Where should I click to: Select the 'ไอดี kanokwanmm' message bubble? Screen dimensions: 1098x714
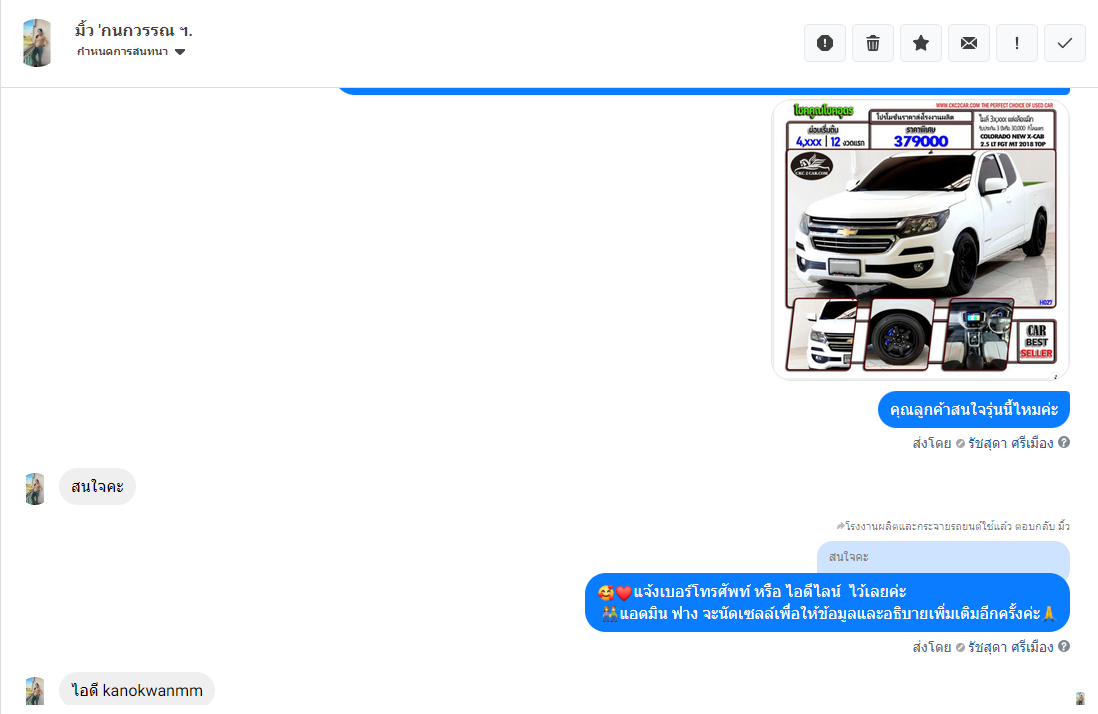(137, 690)
